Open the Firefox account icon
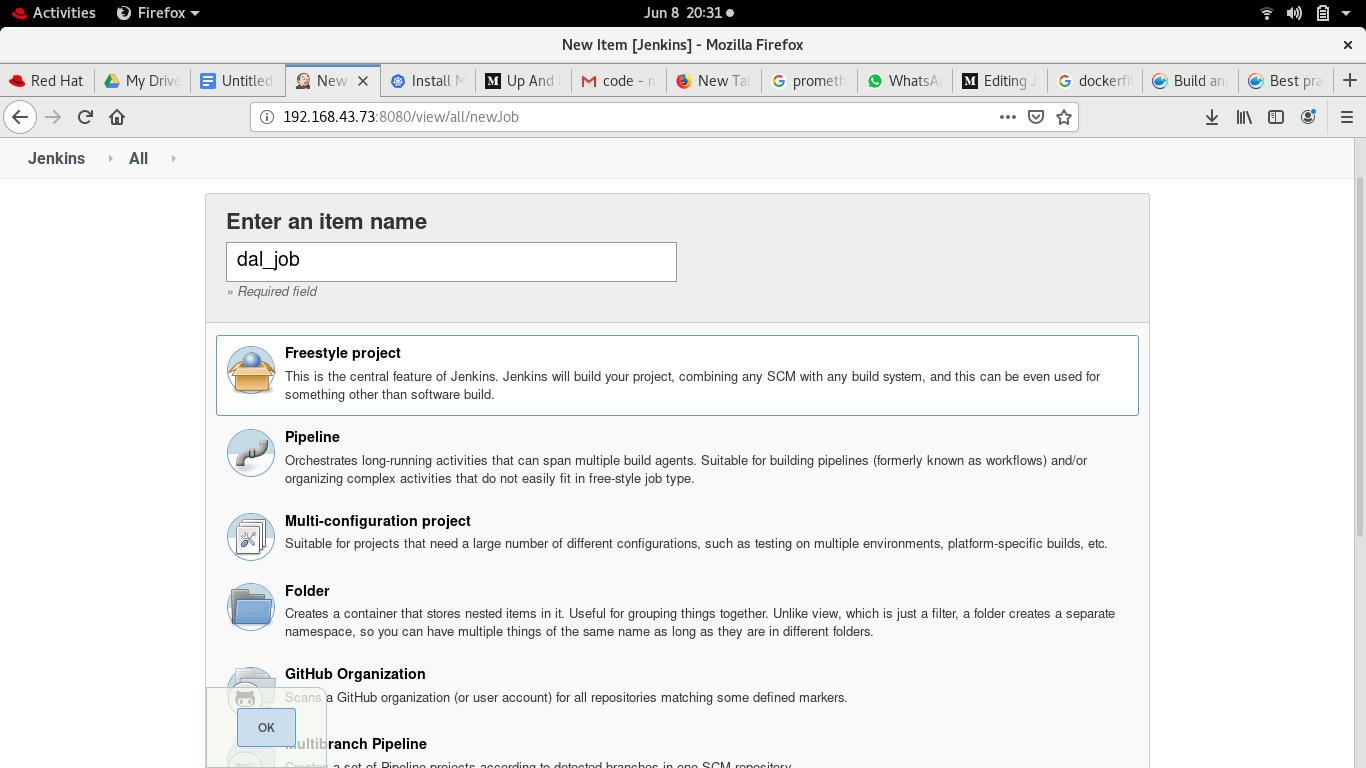 (1308, 117)
